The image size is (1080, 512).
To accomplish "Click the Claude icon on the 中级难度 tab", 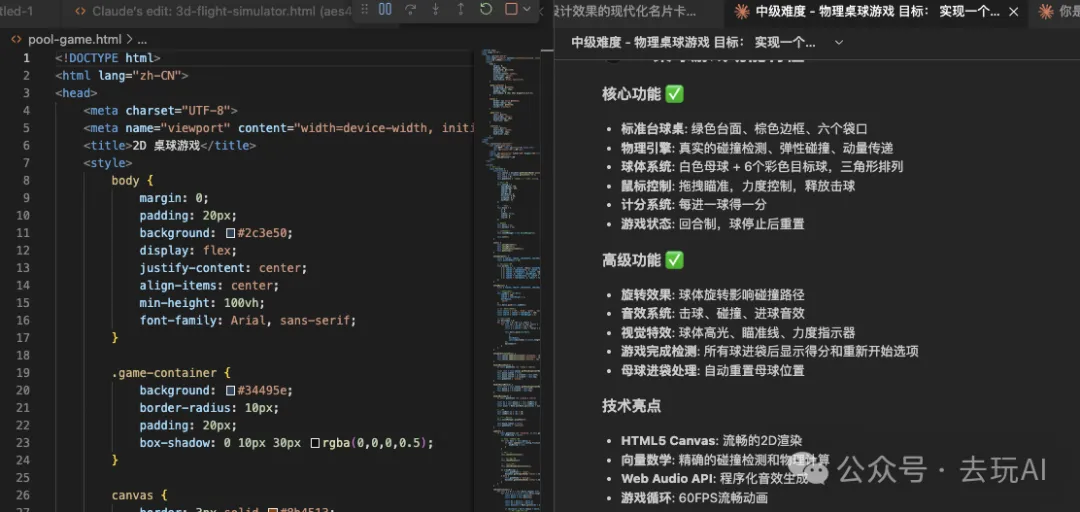I will [742, 11].
